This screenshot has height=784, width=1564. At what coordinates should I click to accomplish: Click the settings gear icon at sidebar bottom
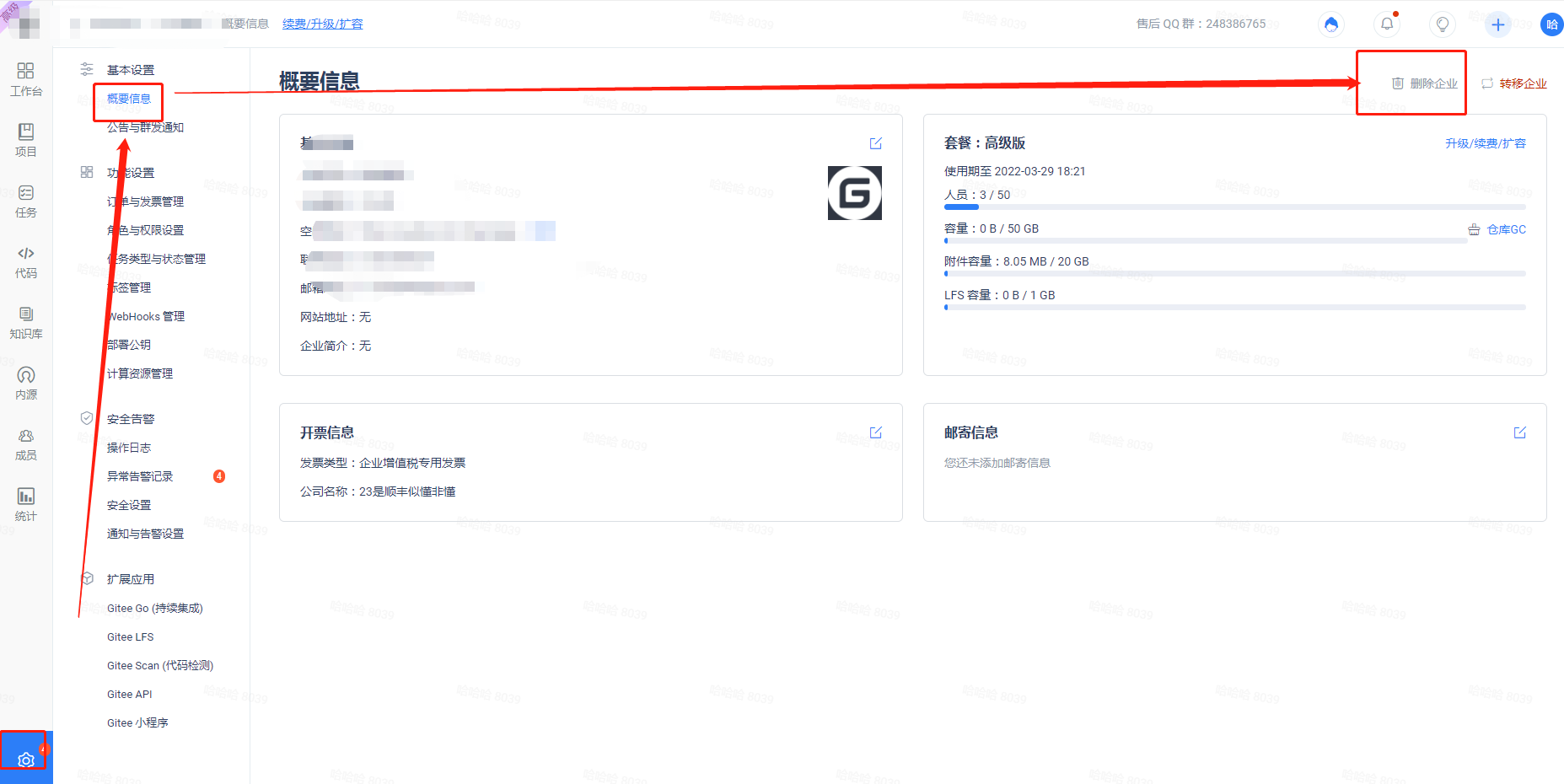[x=26, y=760]
